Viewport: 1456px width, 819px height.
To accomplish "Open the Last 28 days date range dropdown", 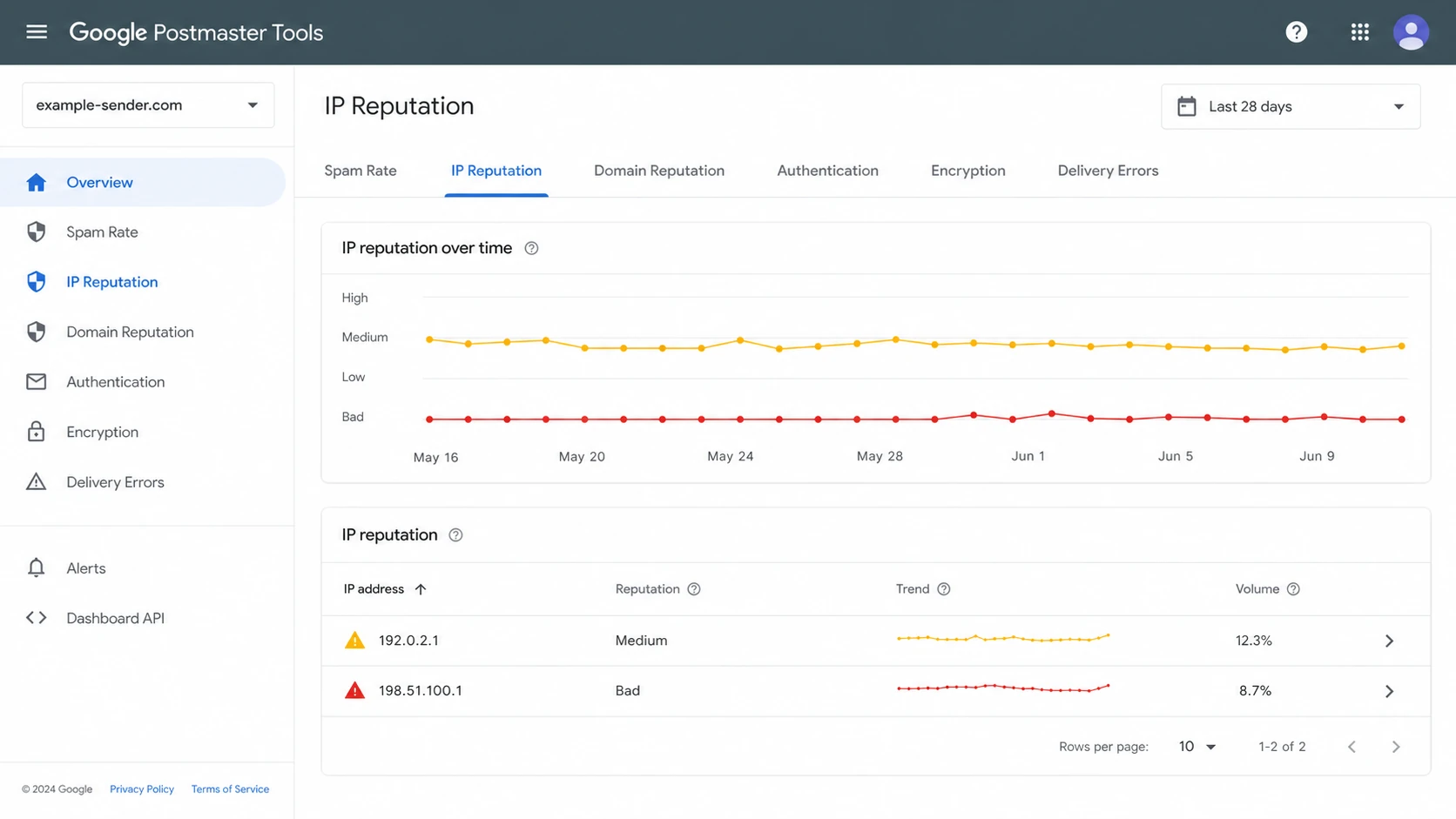I will click(x=1291, y=106).
